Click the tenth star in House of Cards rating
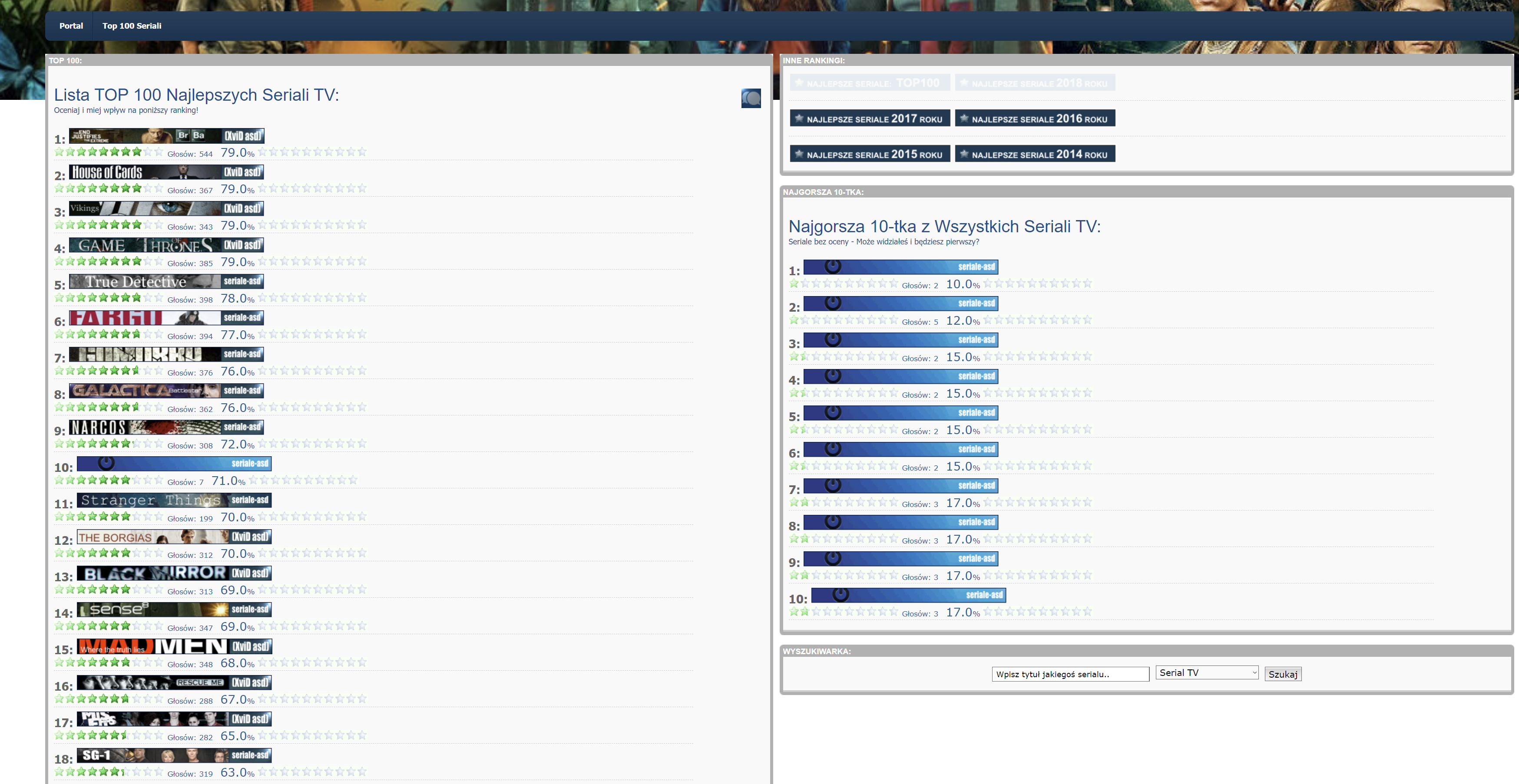This screenshot has height=784, width=1519. pyautogui.click(x=159, y=189)
